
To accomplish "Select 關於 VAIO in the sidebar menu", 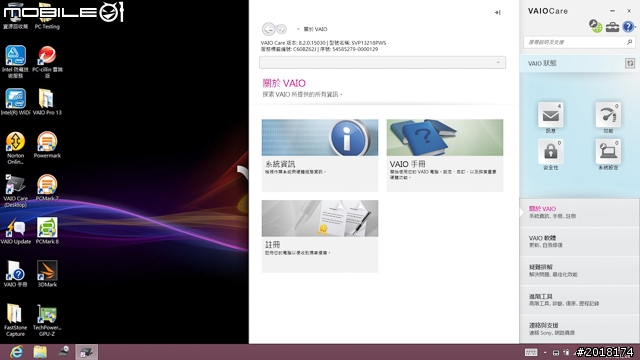I will [x=580, y=213].
